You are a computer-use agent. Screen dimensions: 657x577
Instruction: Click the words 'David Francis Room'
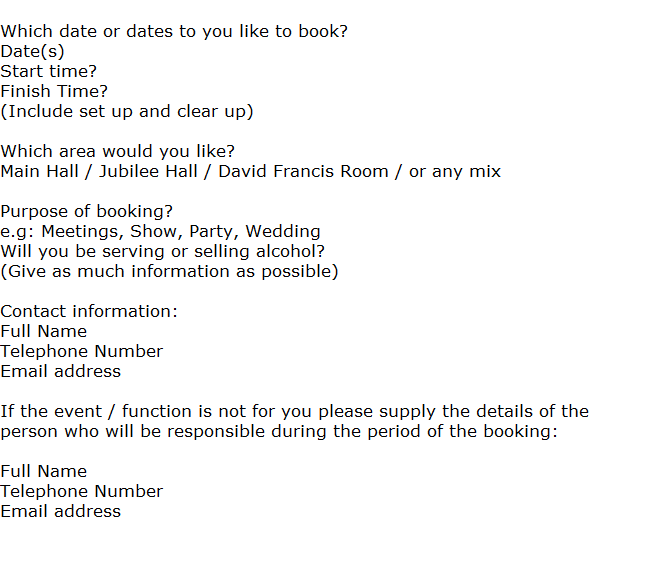pos(303,171)
